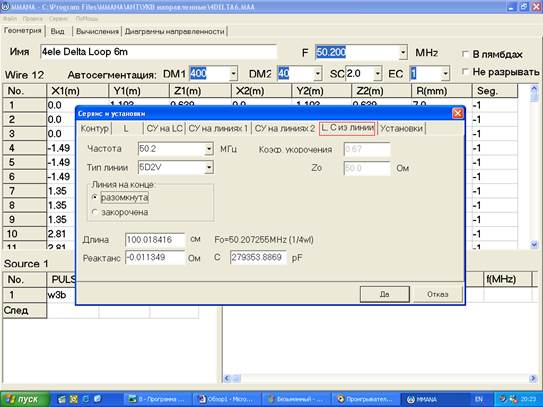Screen dimensions: 543x407
Task: Switch to the Вид tab
Action: click(57, 31)
